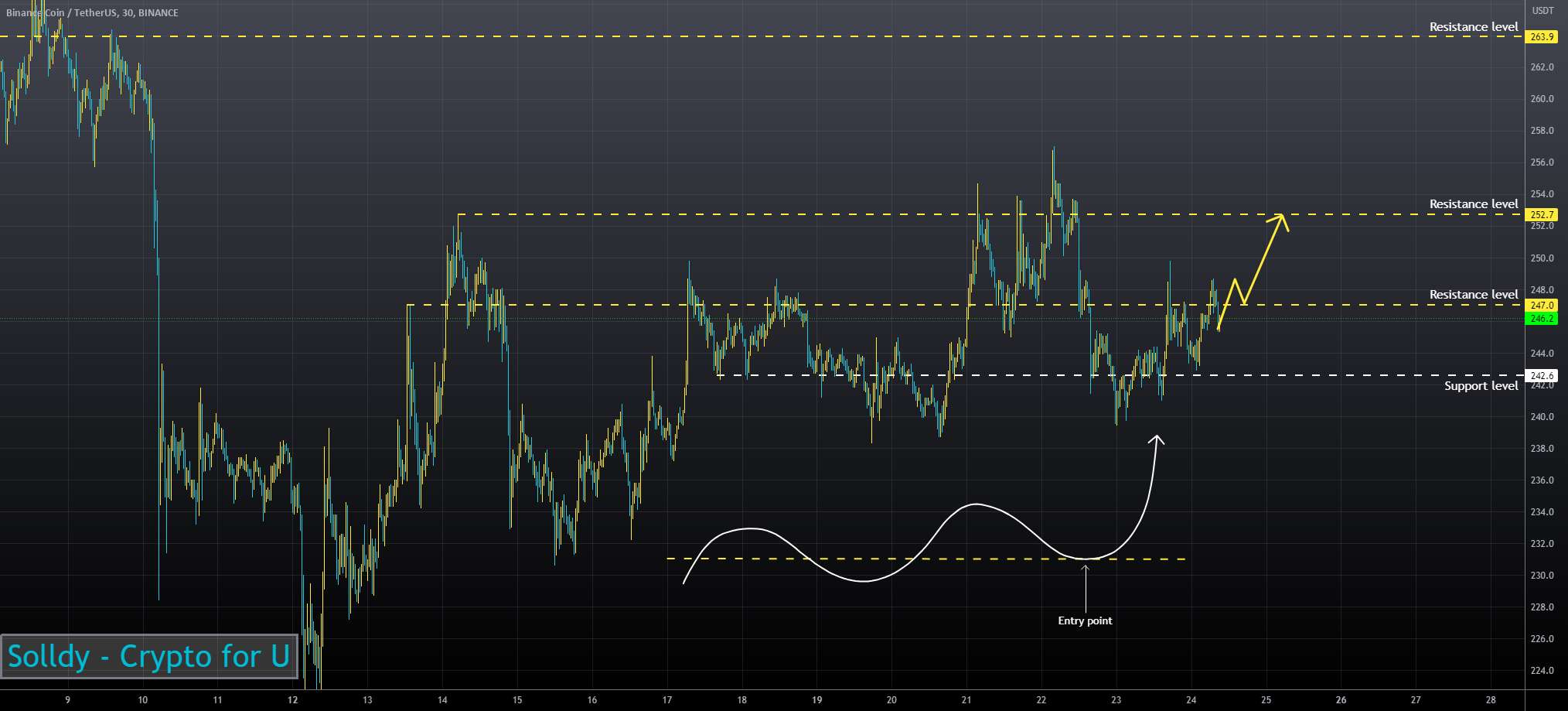Click the 236.0 value on price axis
This screenshot has width=1568, height=711.
pyautogui.click(x=1542, y=480)
